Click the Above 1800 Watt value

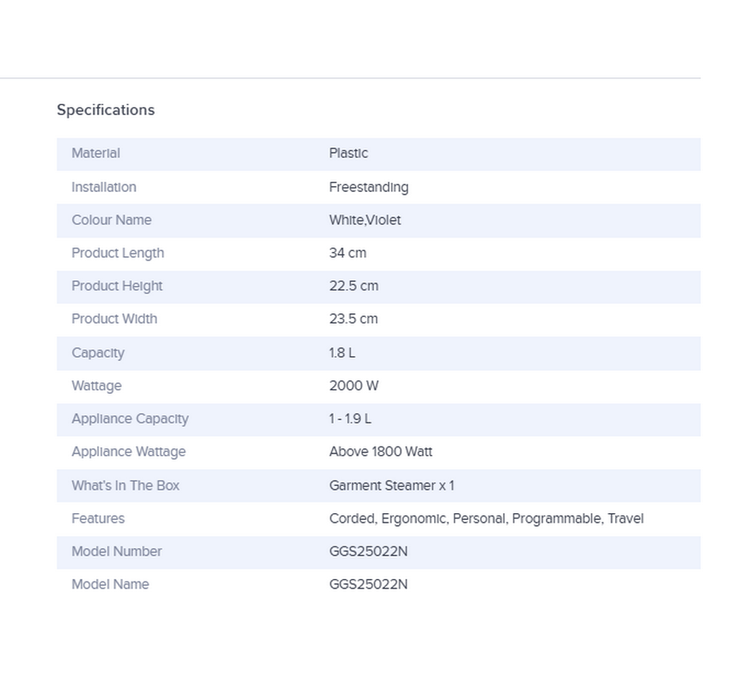[380, 452]
